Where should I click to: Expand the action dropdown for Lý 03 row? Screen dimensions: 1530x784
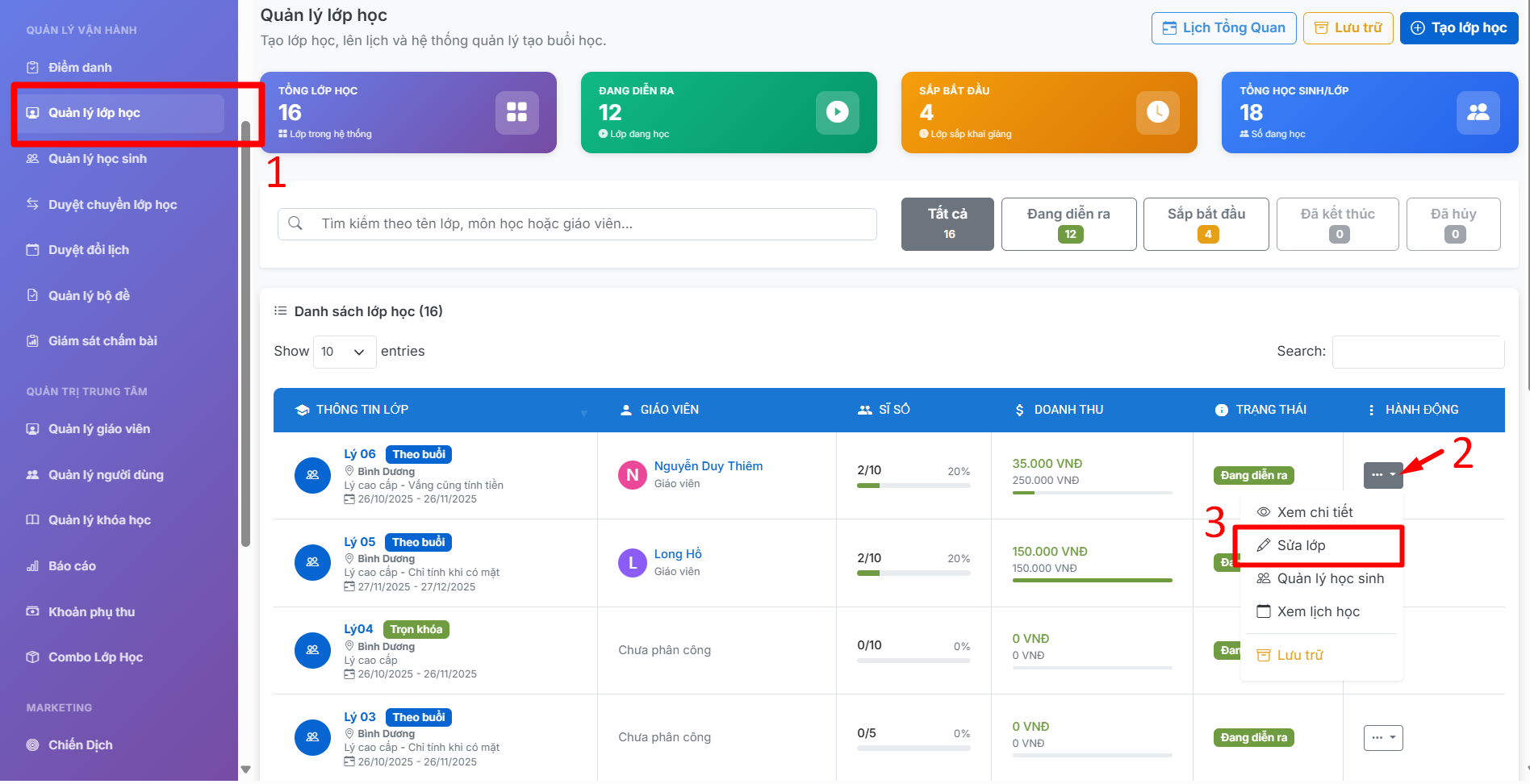point(1383,738)
